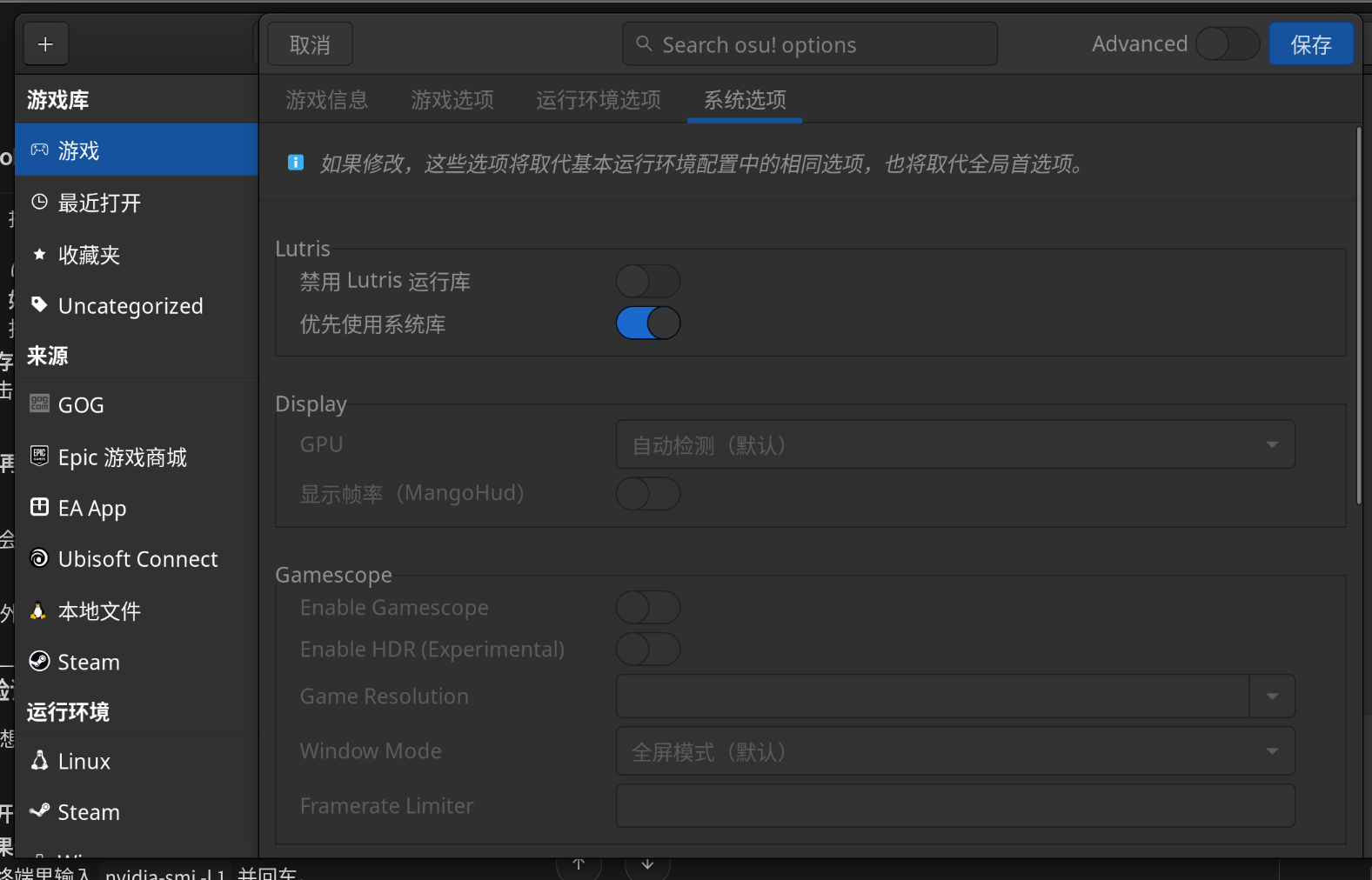
Task: Open the GPU 自动检测 dropdown
Action: pyautogui.click(x=954, y=445)
